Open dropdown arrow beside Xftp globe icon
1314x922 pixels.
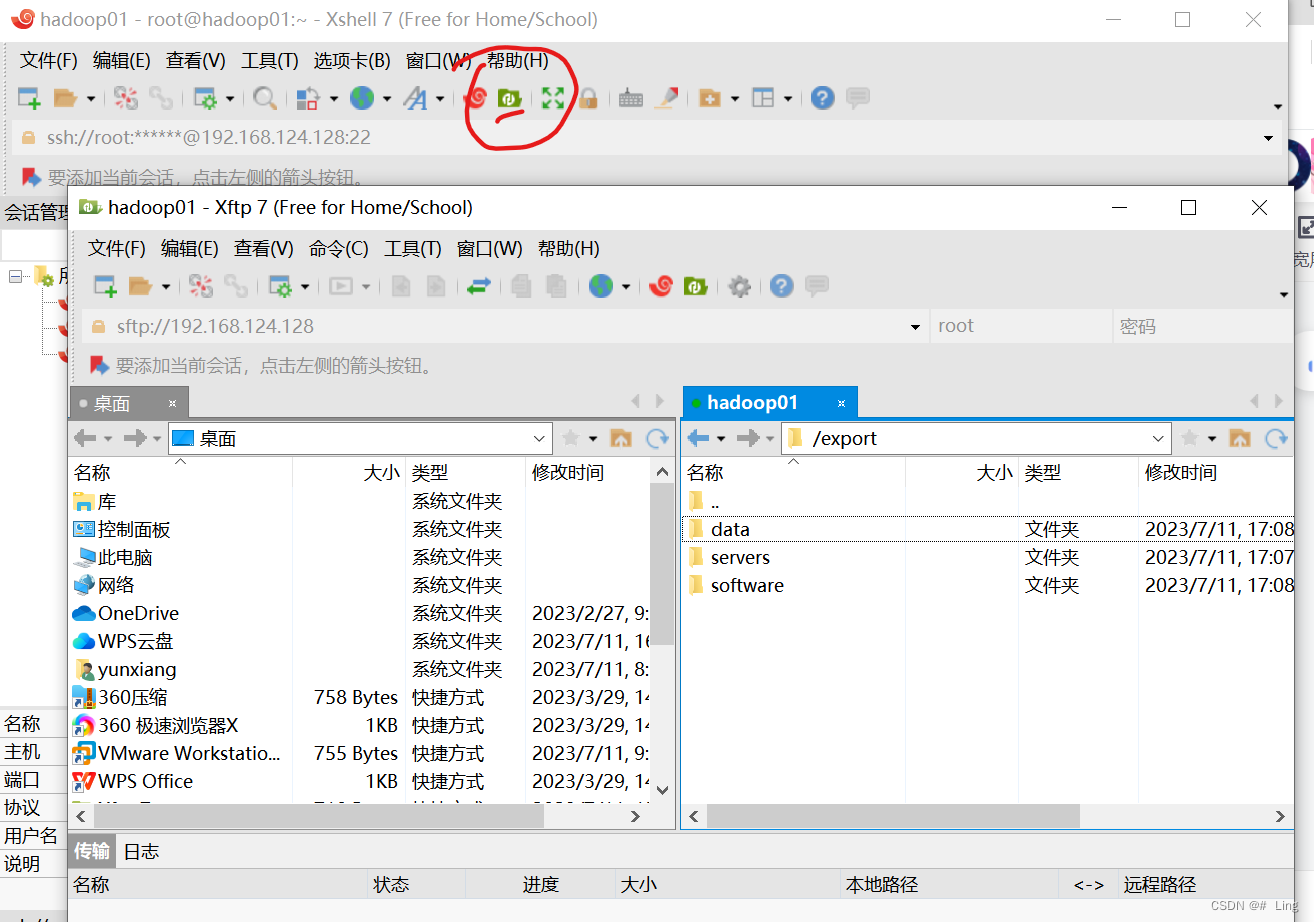point(626,287)
